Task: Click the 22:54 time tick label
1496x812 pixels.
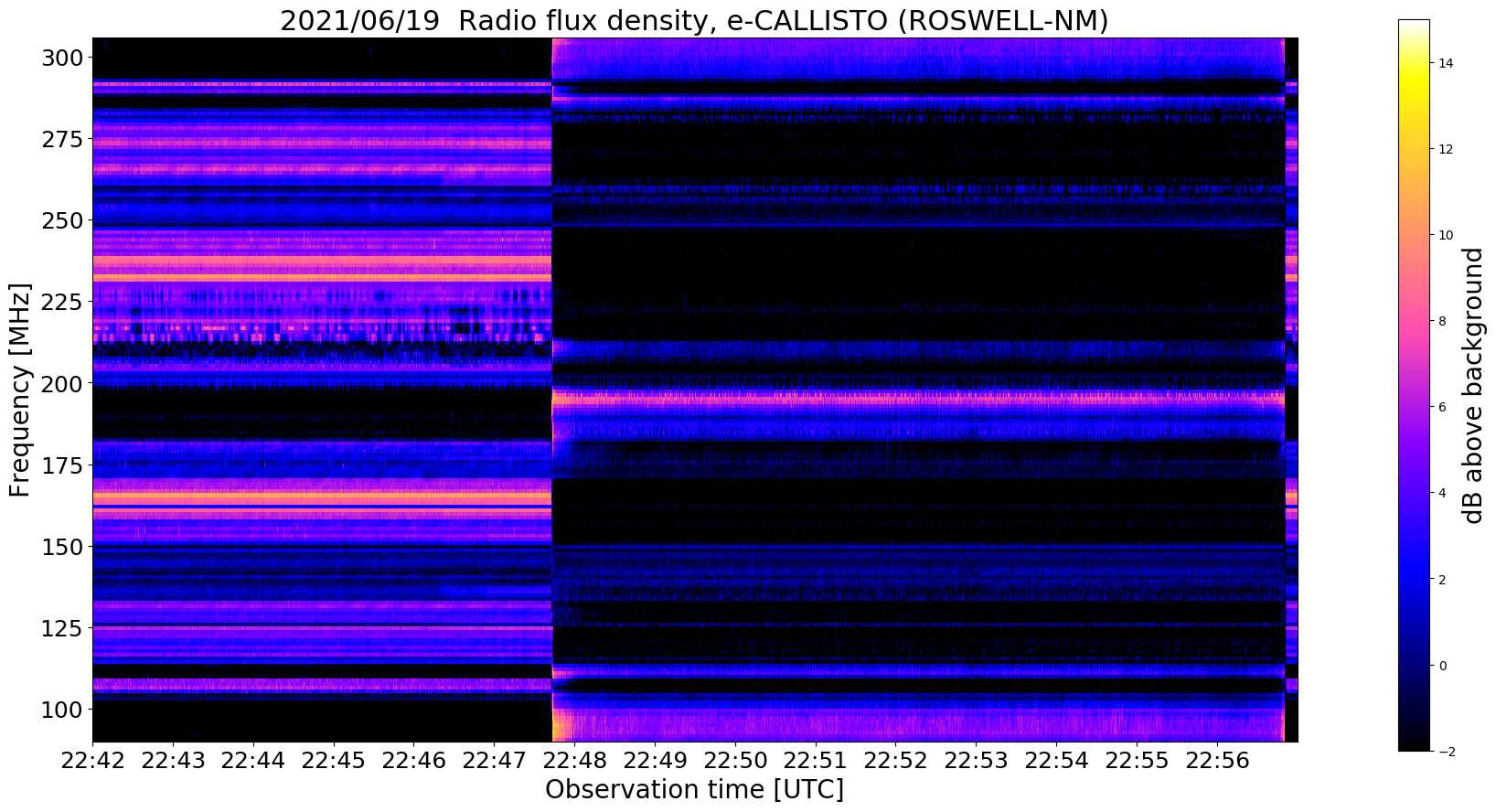Action: click(1057, 762)
